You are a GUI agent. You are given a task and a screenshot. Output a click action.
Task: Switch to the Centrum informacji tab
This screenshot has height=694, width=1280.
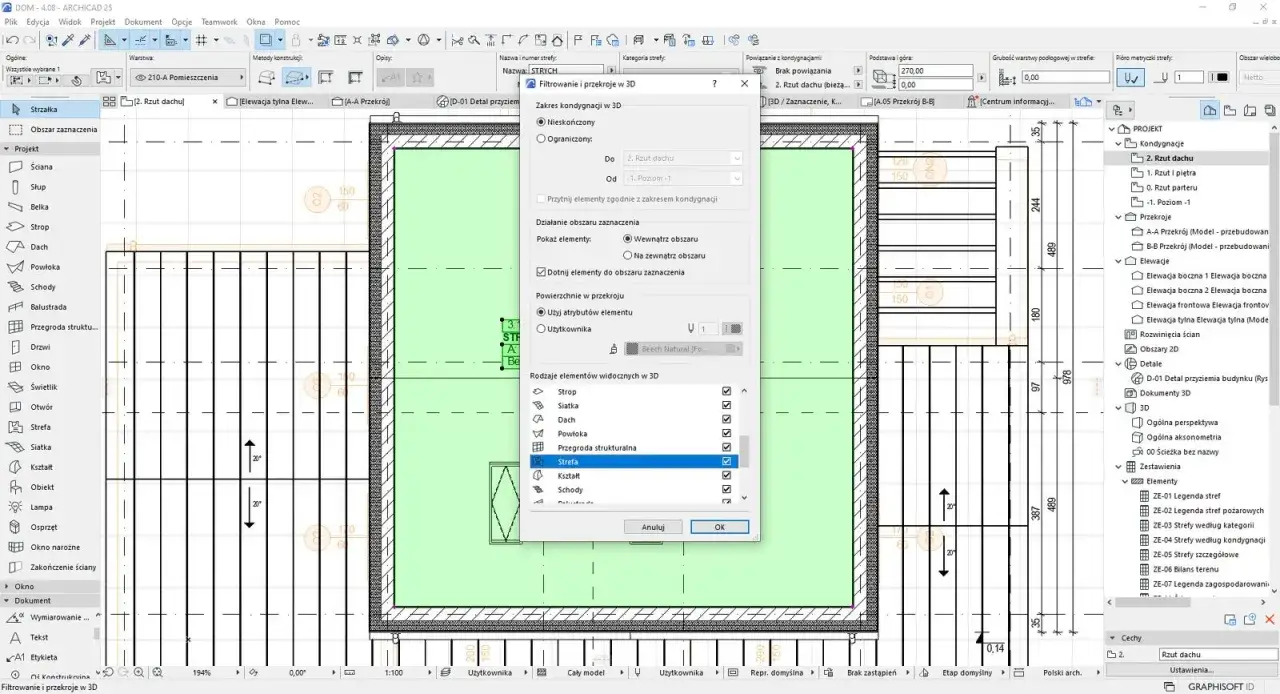click(1018, 101)
